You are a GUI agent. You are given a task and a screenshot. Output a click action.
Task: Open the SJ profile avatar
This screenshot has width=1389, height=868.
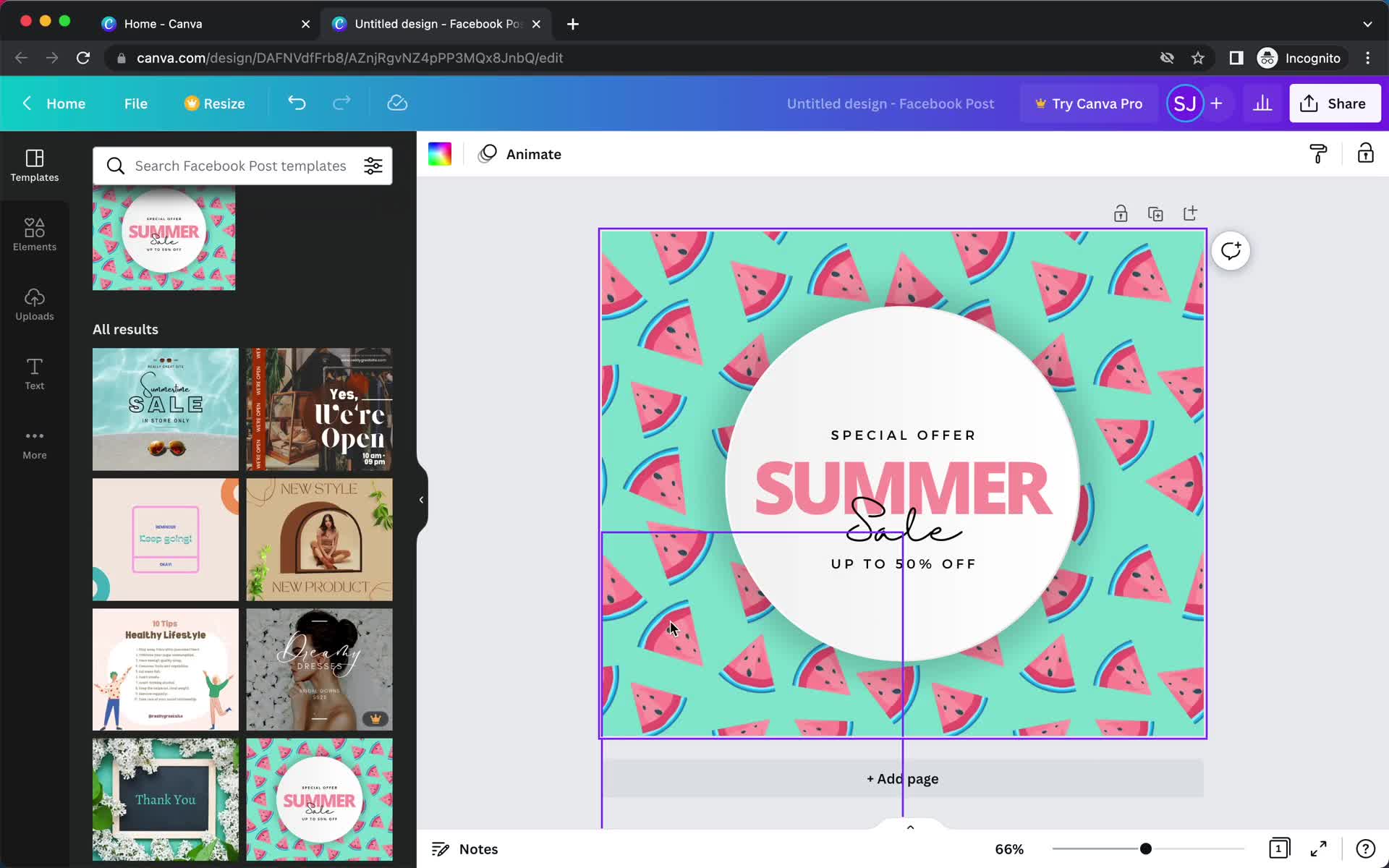pyautogui.click(x=1184, y=103)
